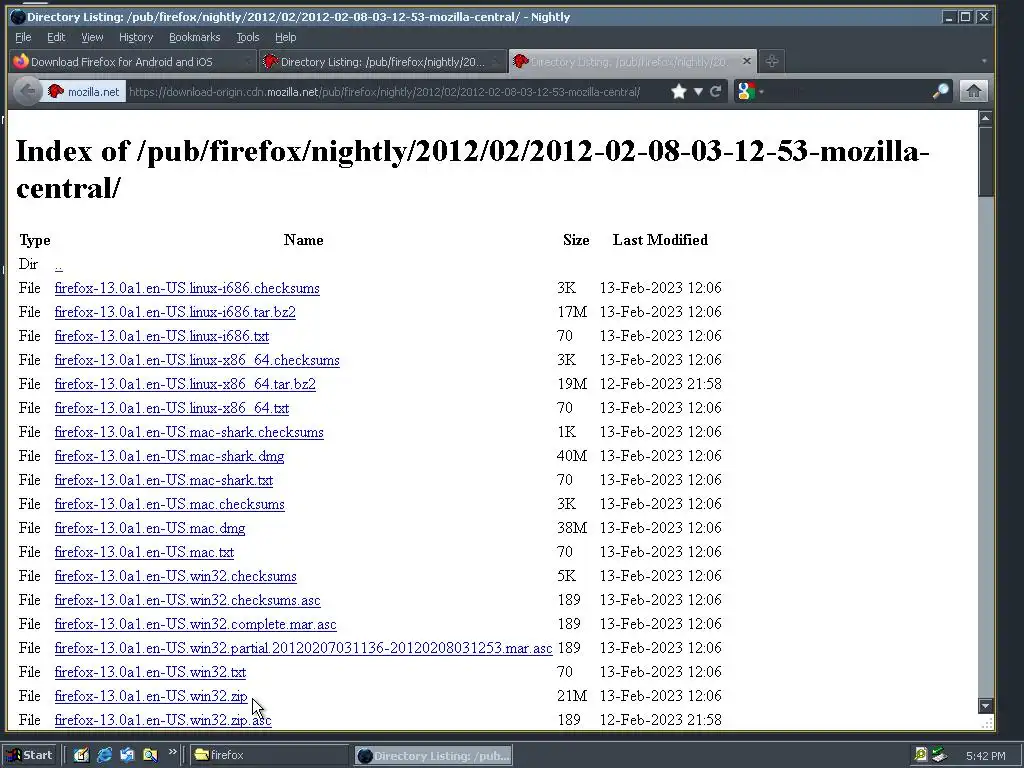Screen dimensions: 1024x768
Task: Open the Tools menu
Action: pyautogui.click(x=248, y=37)
